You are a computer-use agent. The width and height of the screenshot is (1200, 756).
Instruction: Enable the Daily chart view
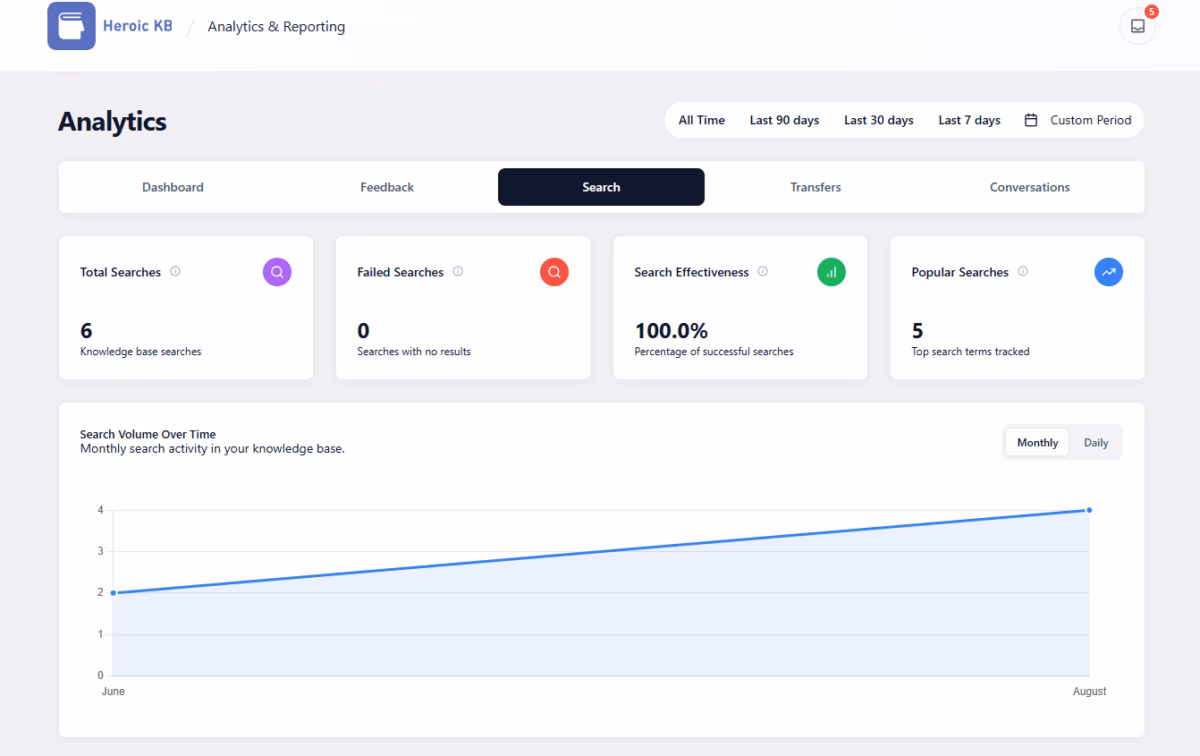point(1095,442)
